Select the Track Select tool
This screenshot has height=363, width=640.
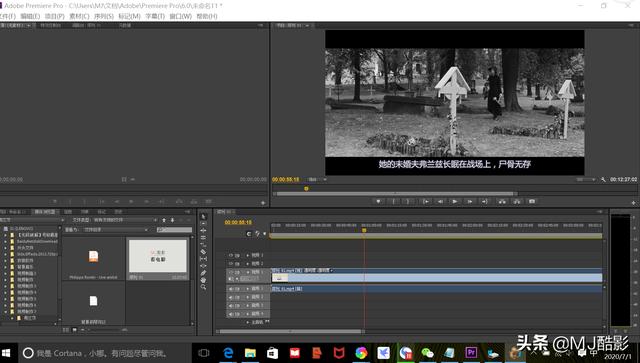click(x=203, y=223)
